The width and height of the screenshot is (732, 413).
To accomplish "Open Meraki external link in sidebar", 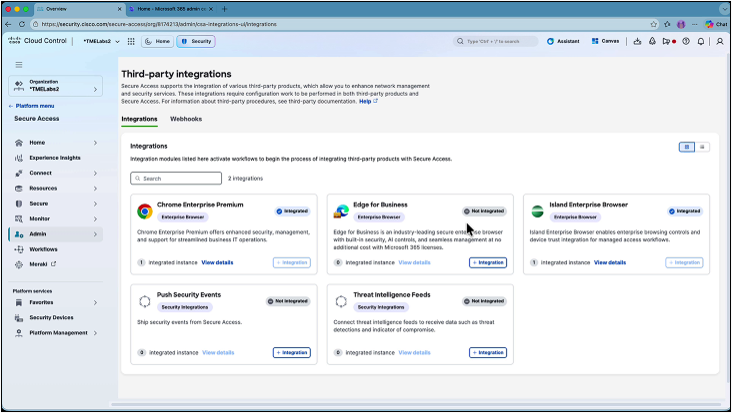I will tap(42, 265).
